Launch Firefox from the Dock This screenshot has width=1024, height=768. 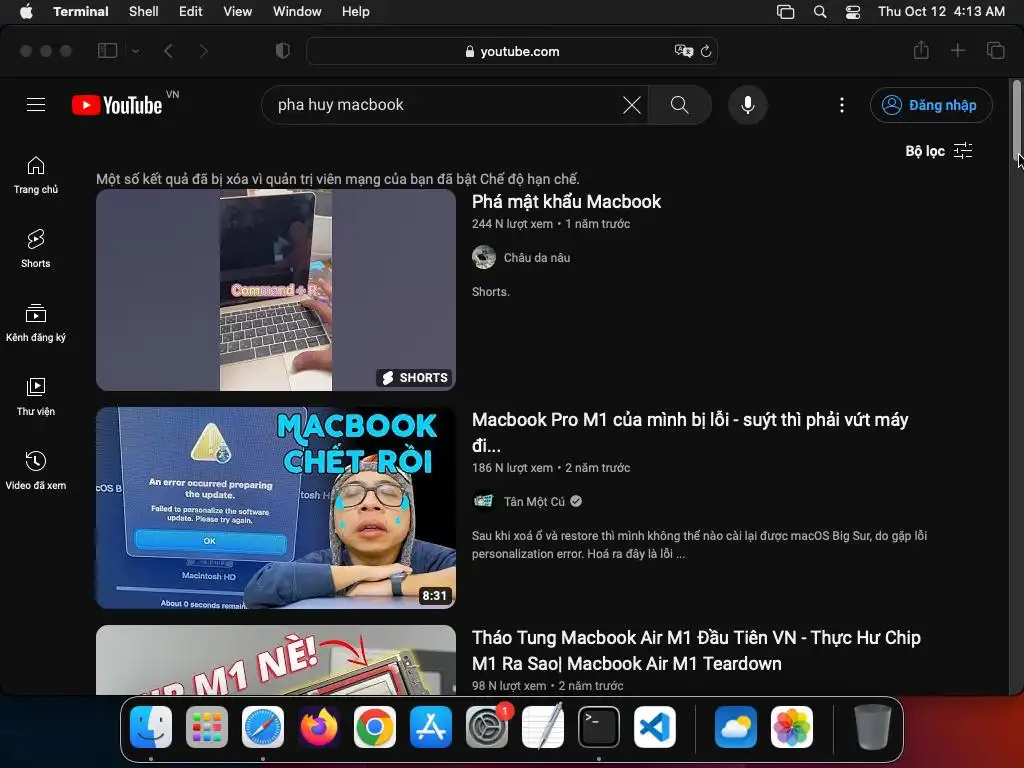(319, 727)
